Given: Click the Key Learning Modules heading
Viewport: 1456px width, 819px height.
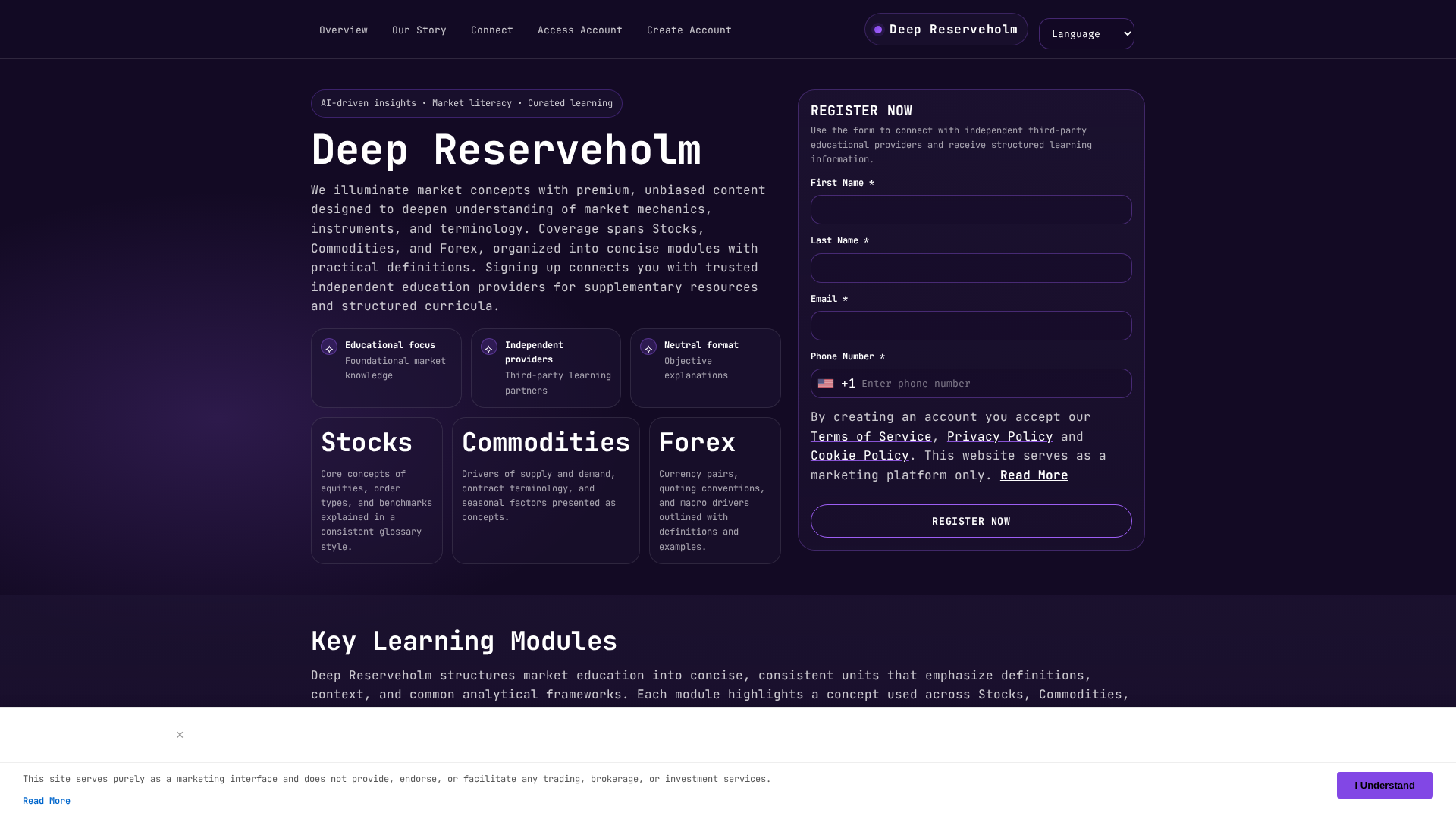Looking at the screenshot, I should coord(464,642).
